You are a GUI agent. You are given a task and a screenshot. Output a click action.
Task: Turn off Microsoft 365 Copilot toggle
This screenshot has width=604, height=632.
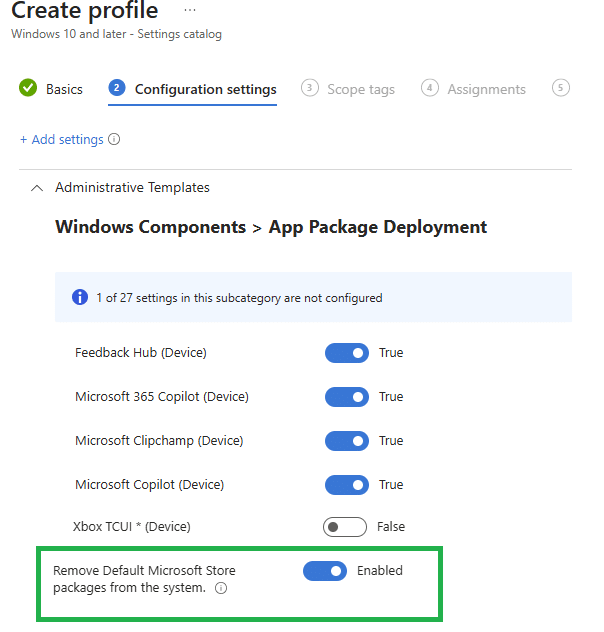click(346, 397)
